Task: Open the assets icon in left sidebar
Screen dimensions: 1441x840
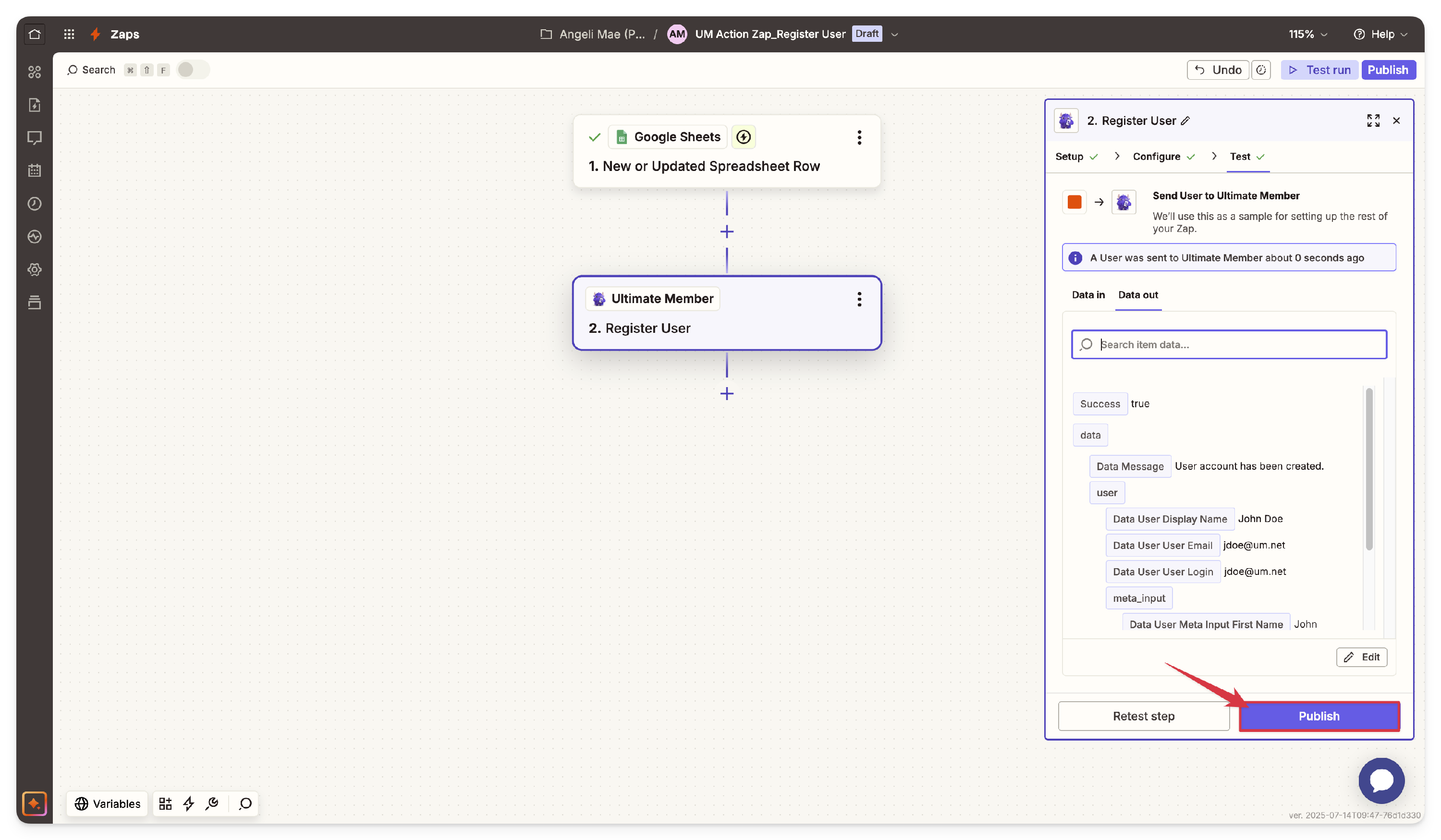Action: 34,72
